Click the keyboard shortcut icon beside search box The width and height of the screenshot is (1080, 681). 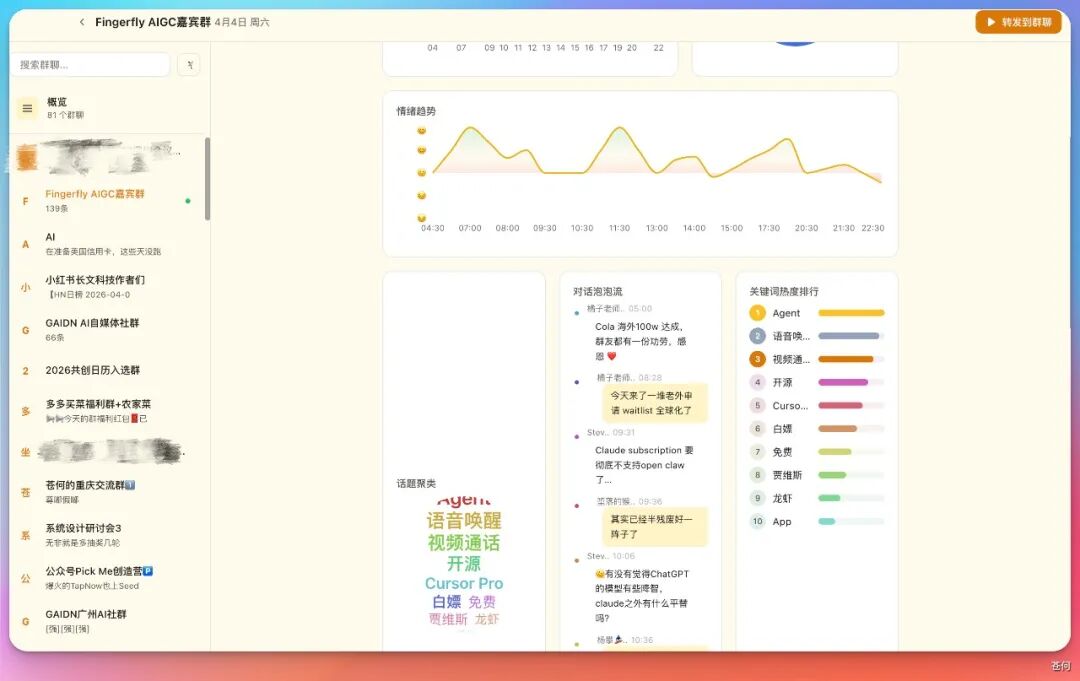188,63
